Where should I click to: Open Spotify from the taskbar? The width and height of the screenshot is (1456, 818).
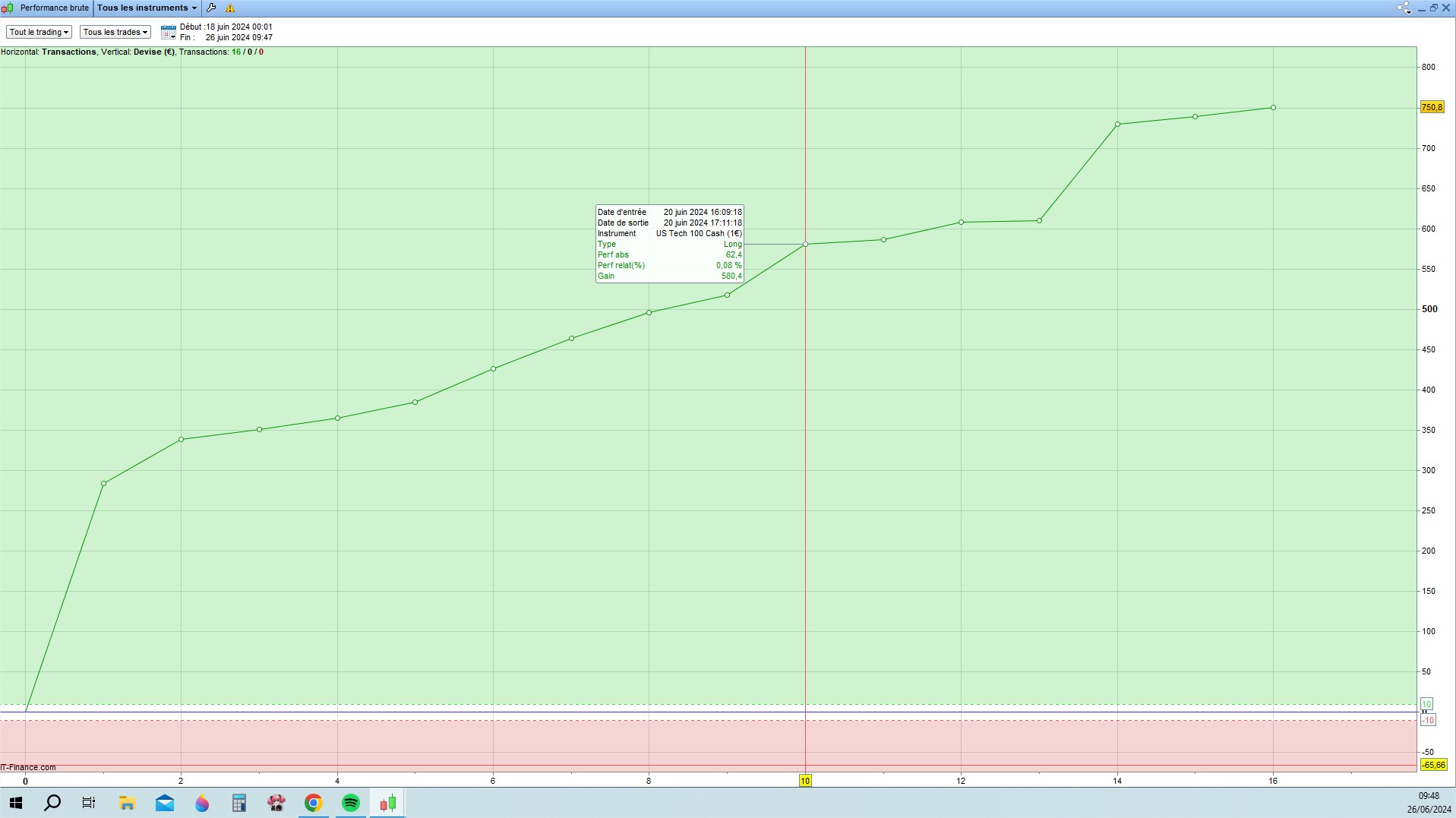pos(351,803)
